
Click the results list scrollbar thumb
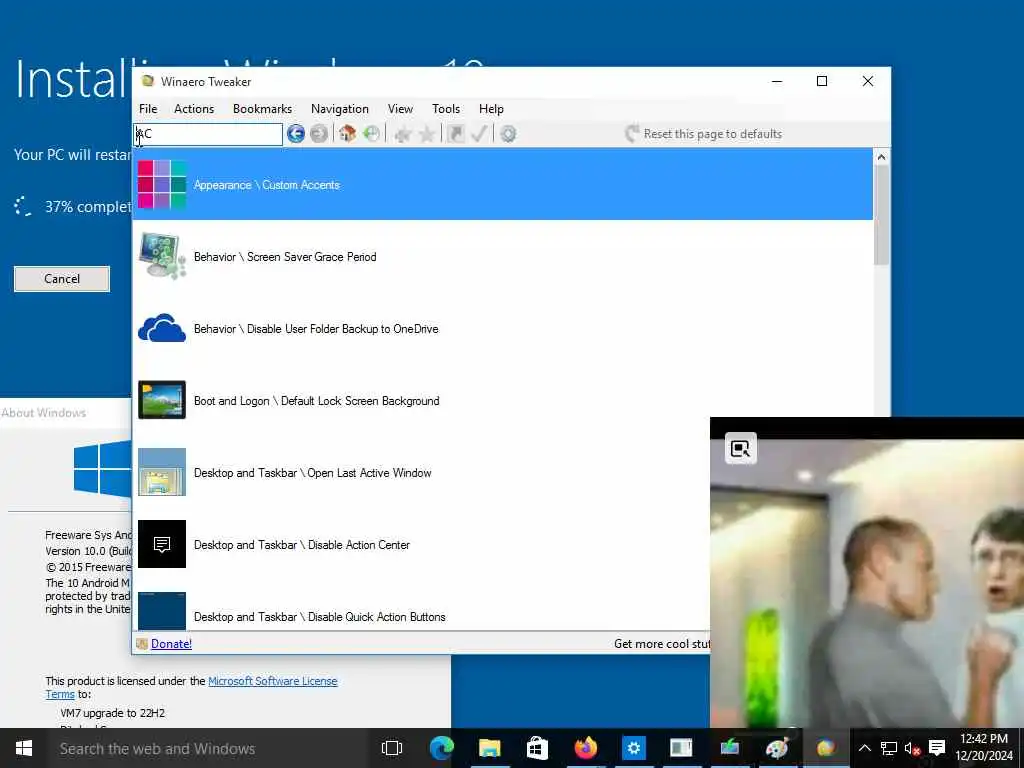click(882, 215)
